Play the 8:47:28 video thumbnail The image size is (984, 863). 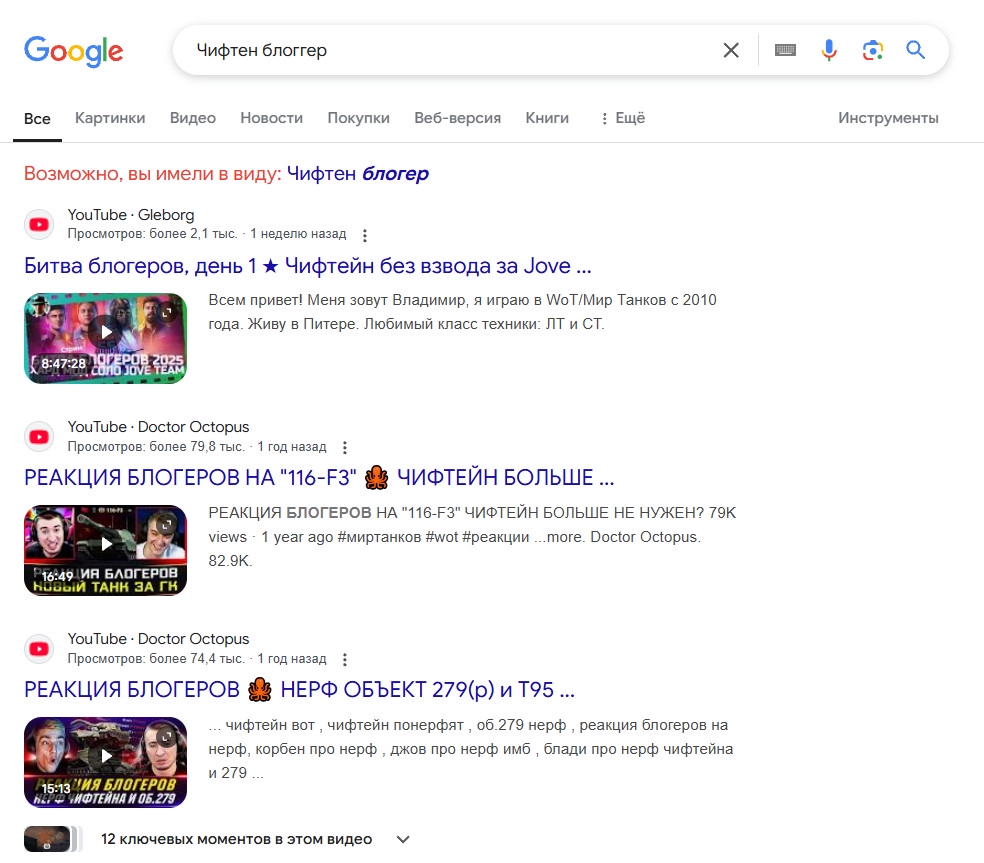(105, 338)
